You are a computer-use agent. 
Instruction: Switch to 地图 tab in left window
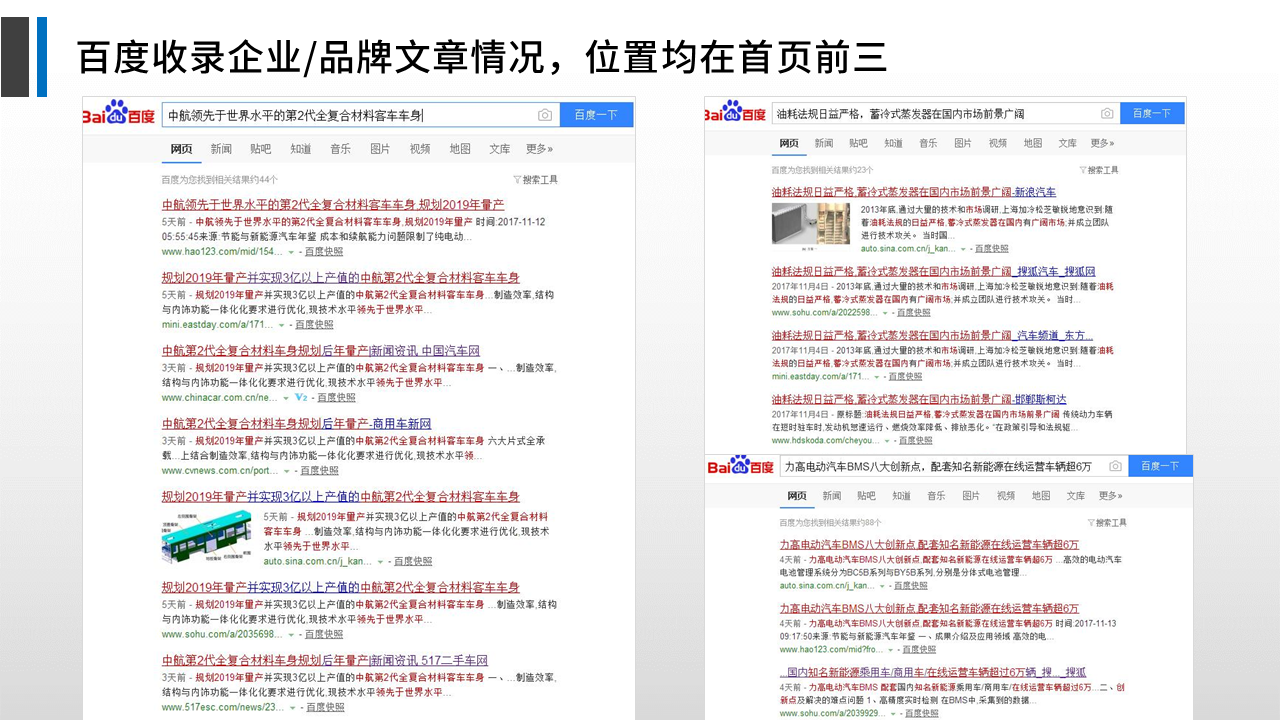coord(460,149)
